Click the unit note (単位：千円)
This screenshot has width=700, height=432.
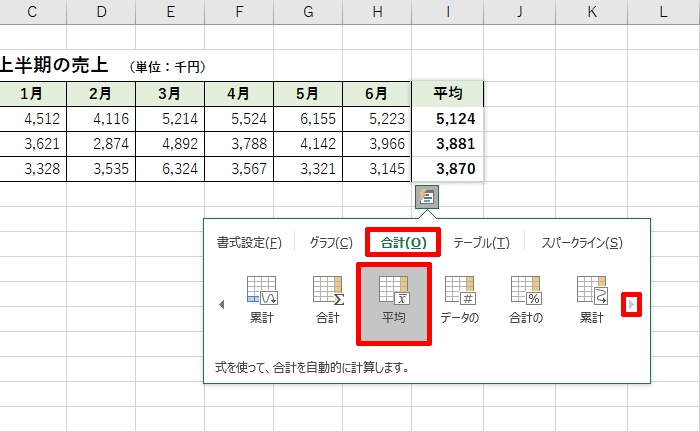tap(168, 67)
